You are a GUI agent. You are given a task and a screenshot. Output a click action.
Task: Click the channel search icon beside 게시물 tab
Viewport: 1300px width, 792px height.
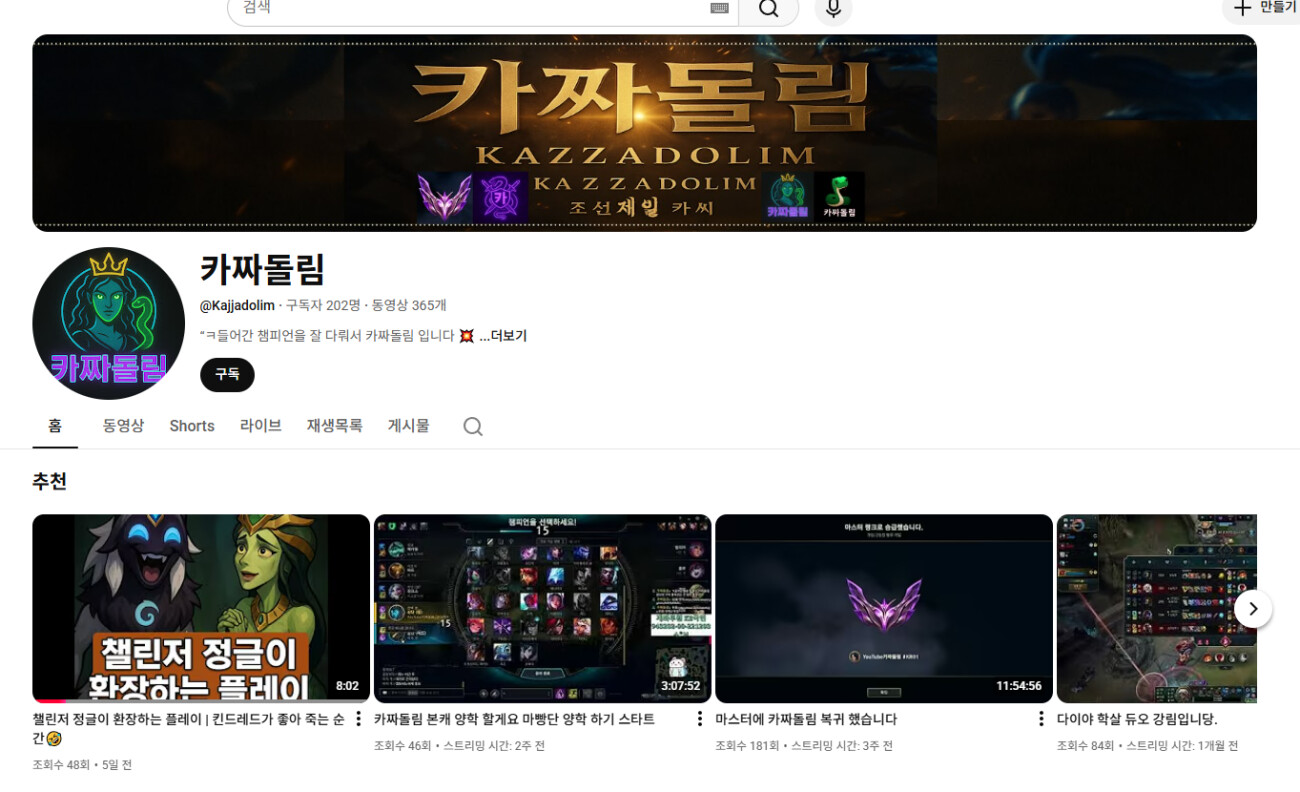click(x=473, y=426)
